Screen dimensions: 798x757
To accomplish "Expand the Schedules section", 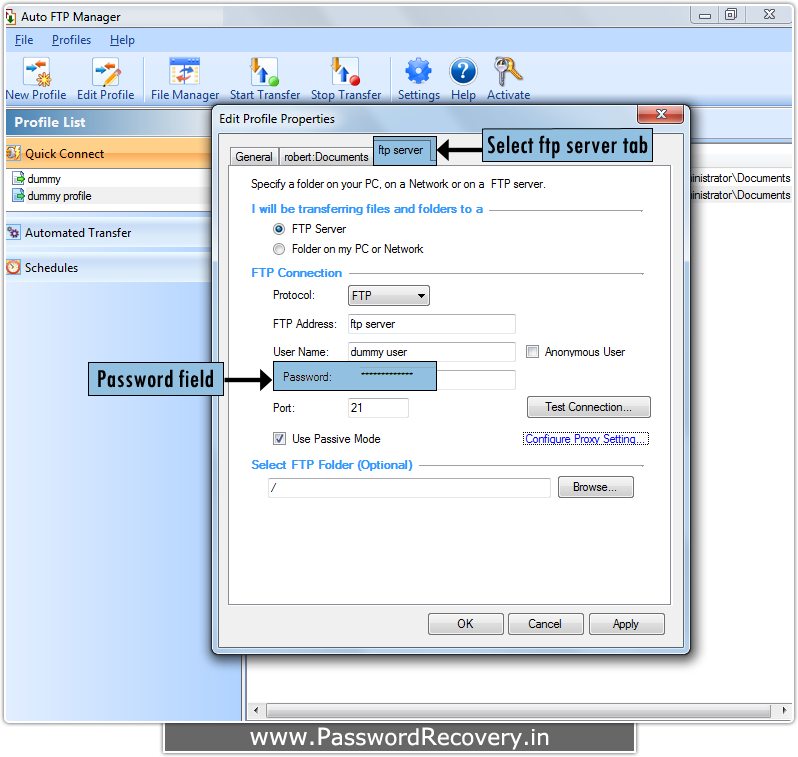I will click(109, 267).
